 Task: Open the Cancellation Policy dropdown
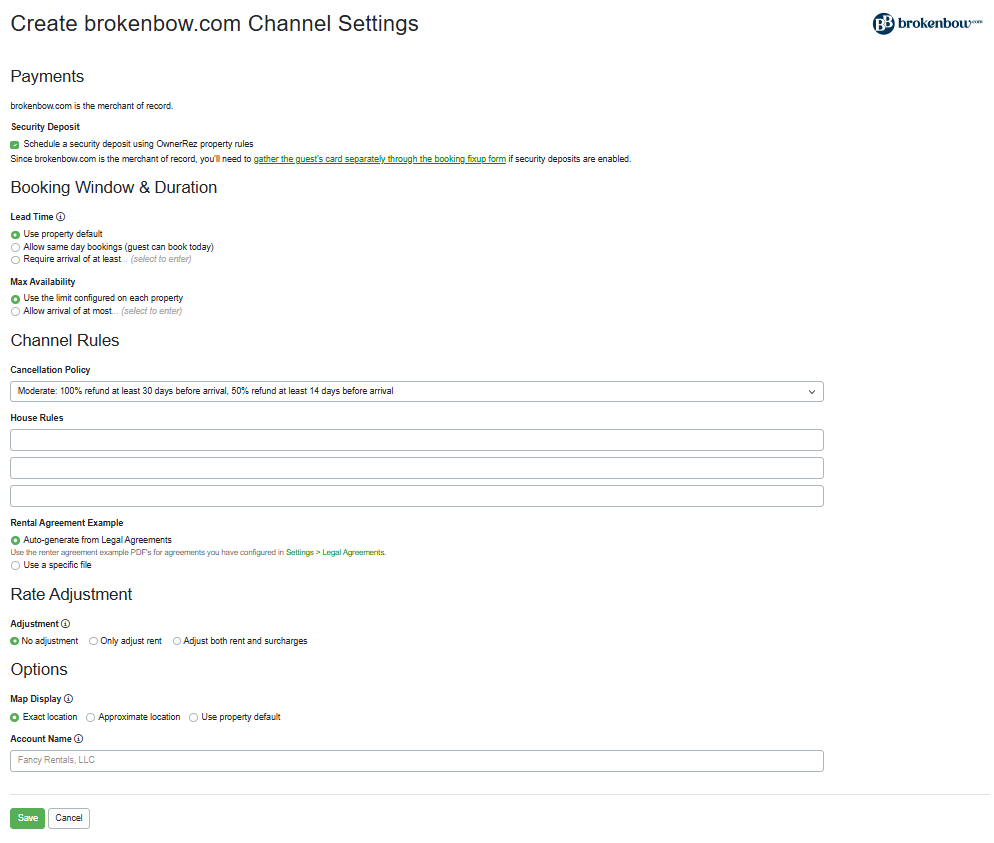tap(416, 392)
